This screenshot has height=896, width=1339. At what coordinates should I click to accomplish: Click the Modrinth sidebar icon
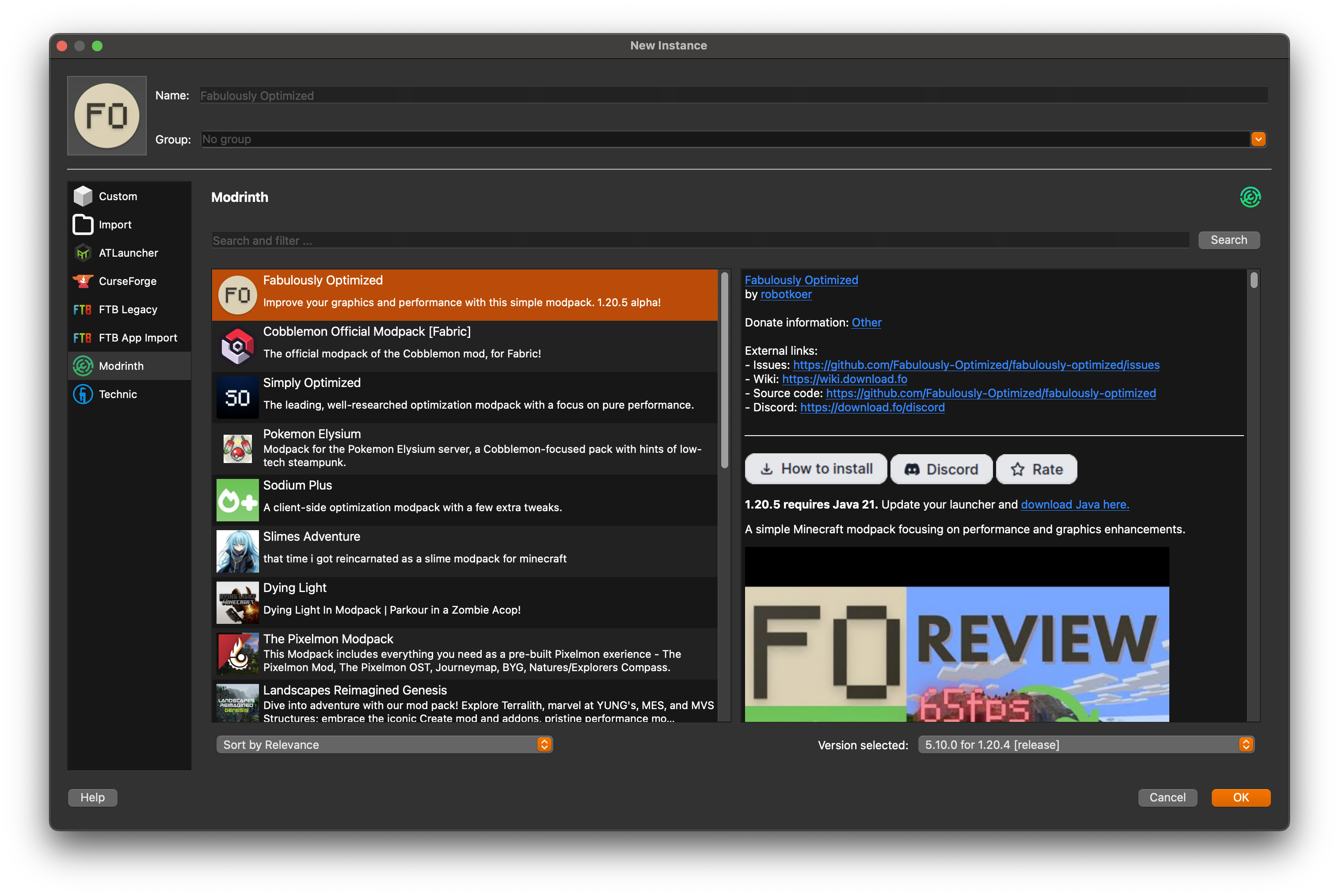[83, 366]
